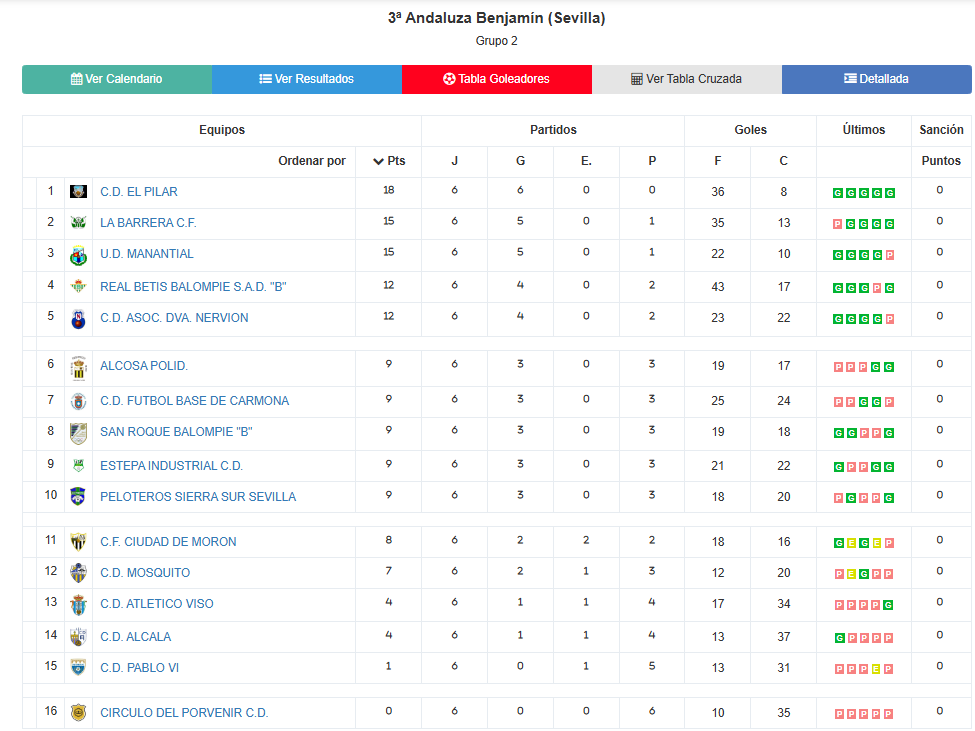Click ALCOSA POLID. team crest
The height and width of the screenshot is (731, 975).
78,368
